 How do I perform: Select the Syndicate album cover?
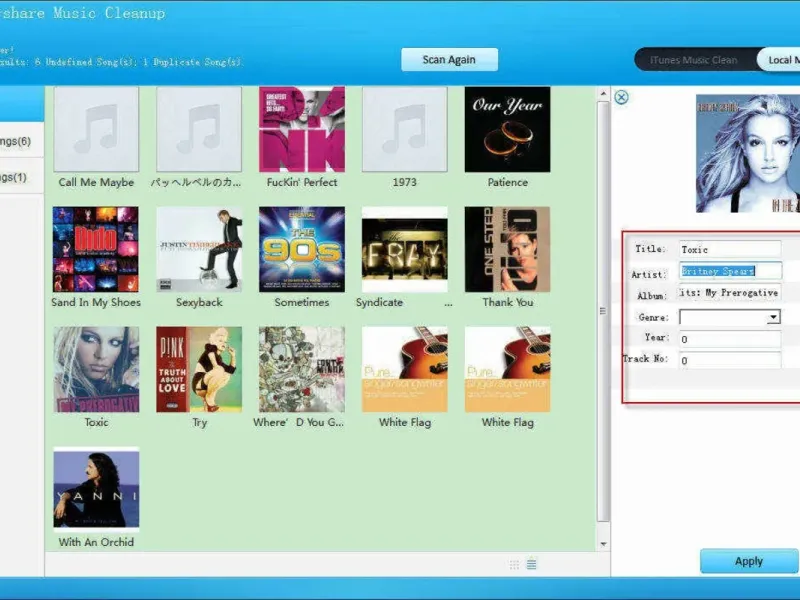pyautogui.click(x=405, y=249)
